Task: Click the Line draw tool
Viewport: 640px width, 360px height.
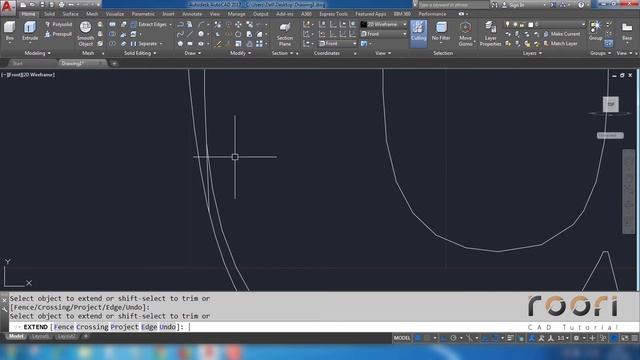Action: click(190, 34)
